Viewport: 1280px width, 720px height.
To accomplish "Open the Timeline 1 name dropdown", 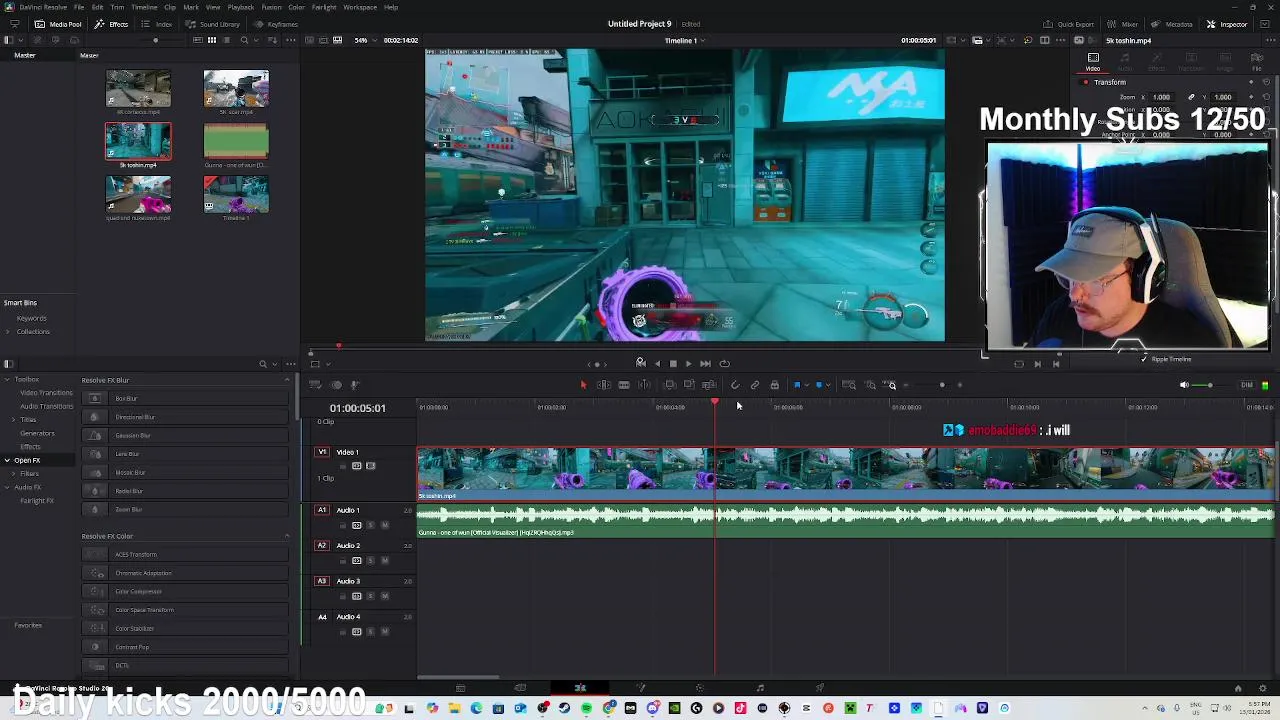I will pos(685,40).
